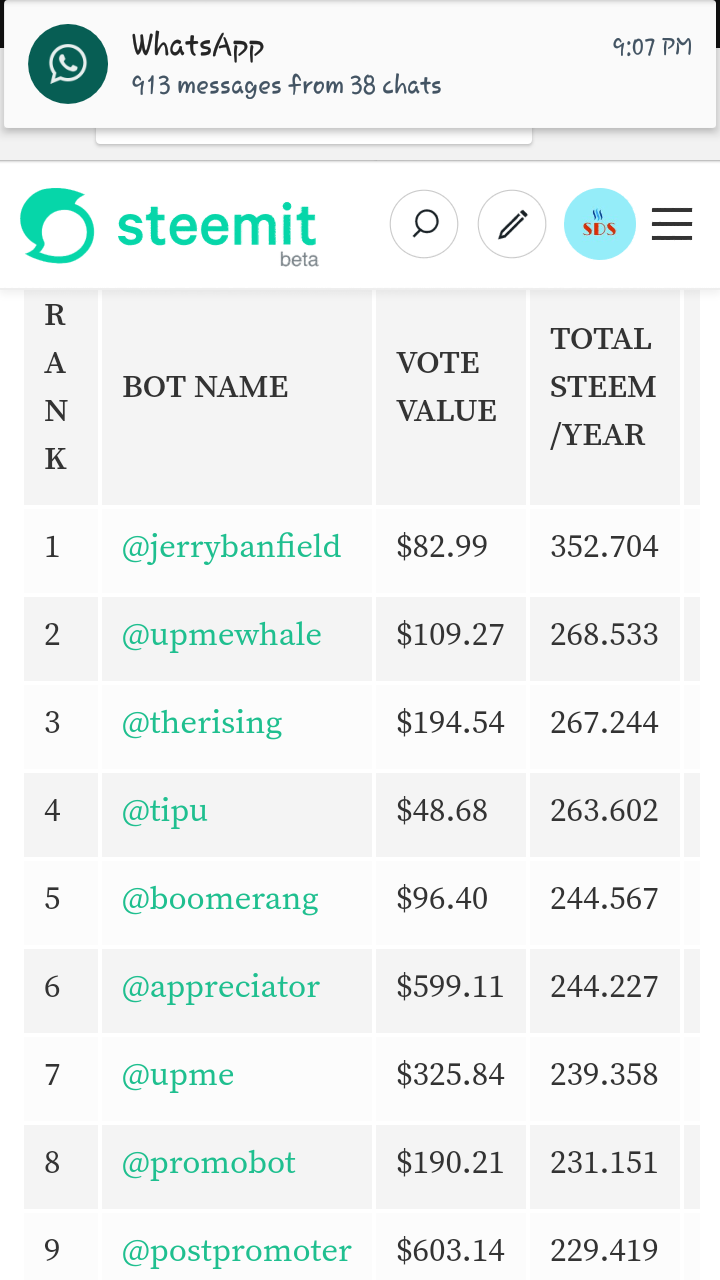Screen dimensions: 720x1280
Task: Open the @therising bot link
Action: point(202,723)
